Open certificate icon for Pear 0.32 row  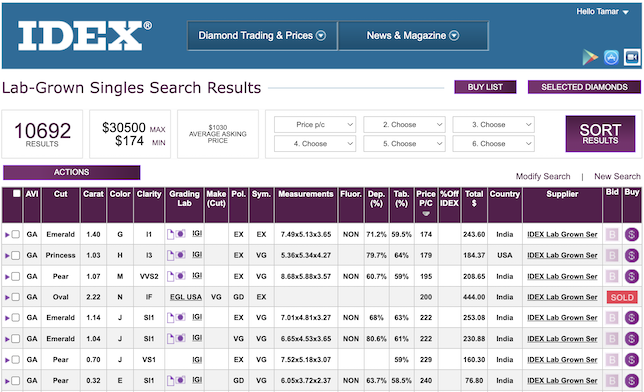coord(170,380)
